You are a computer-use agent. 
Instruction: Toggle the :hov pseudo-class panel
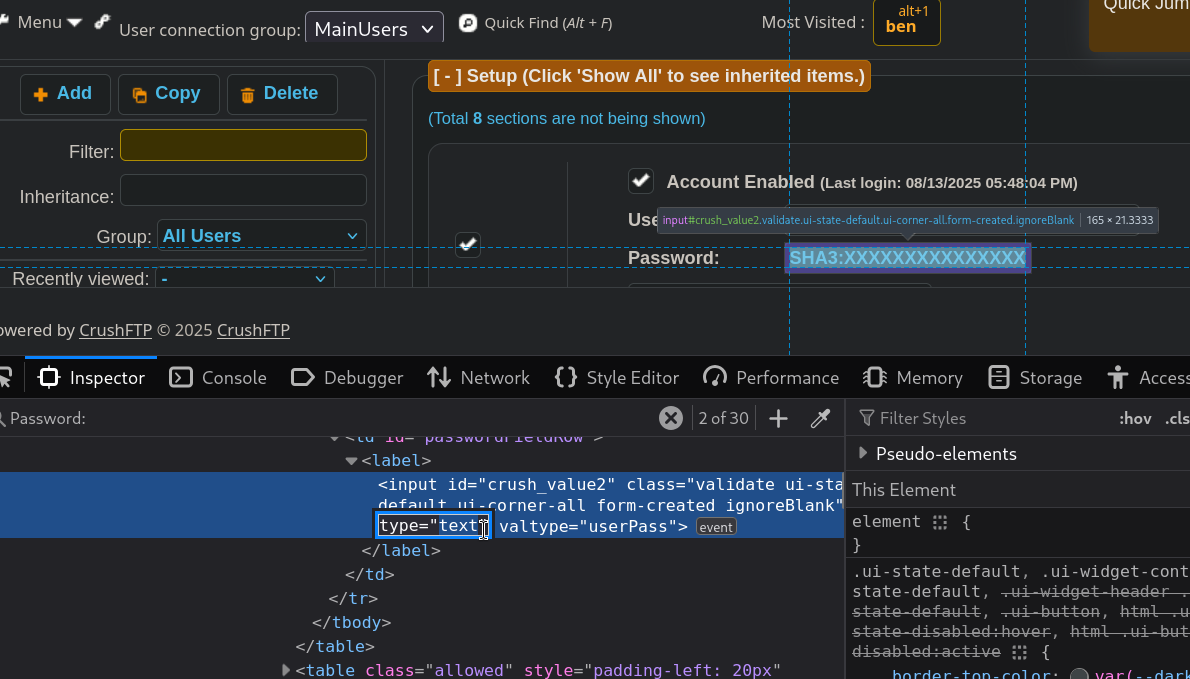(x=1135, y=418)
